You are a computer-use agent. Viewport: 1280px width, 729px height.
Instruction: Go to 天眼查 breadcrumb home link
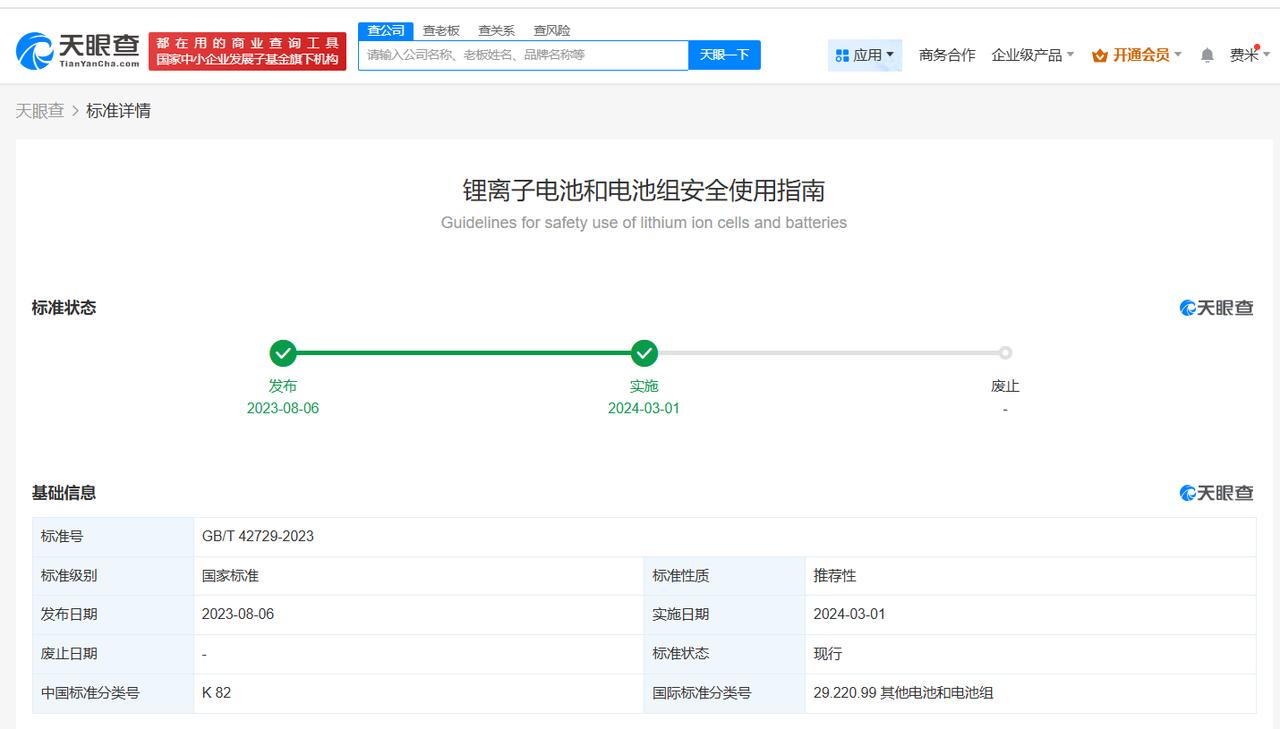point(40,111)
